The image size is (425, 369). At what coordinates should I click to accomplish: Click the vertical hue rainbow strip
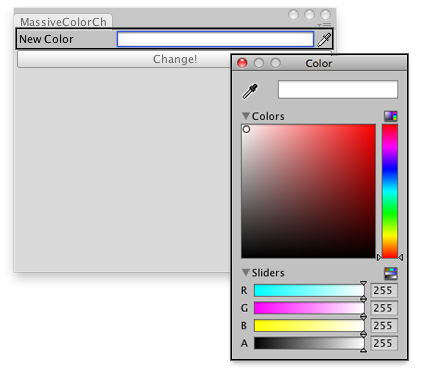[390, 191]
